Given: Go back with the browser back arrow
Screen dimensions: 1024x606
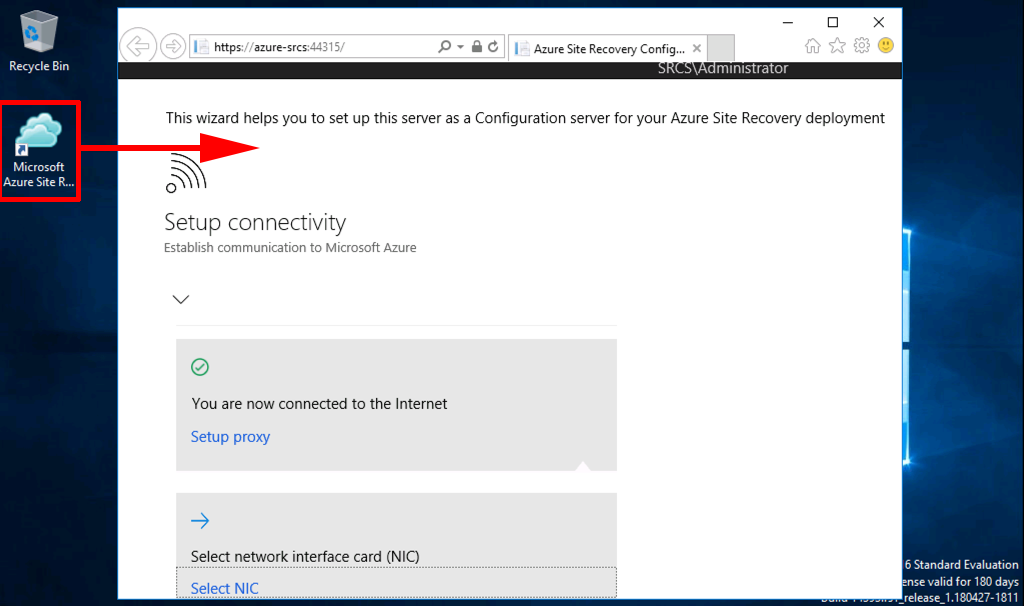Looking at the screenshot, I should coord(138,46).
